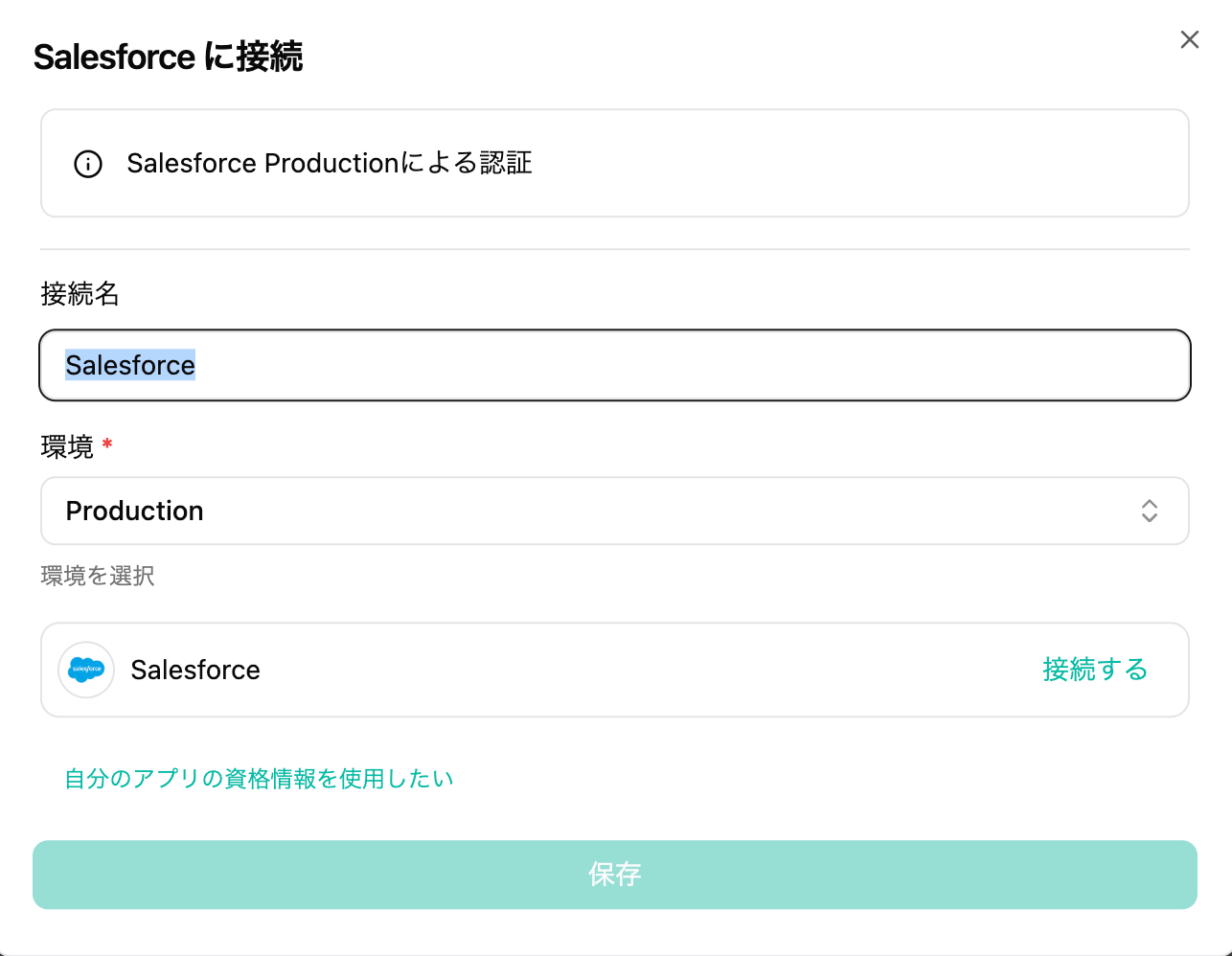The image size is (1232, 956).
Task: Click the red required asterisk beside 環境
Action: click(x=107, y=444)
